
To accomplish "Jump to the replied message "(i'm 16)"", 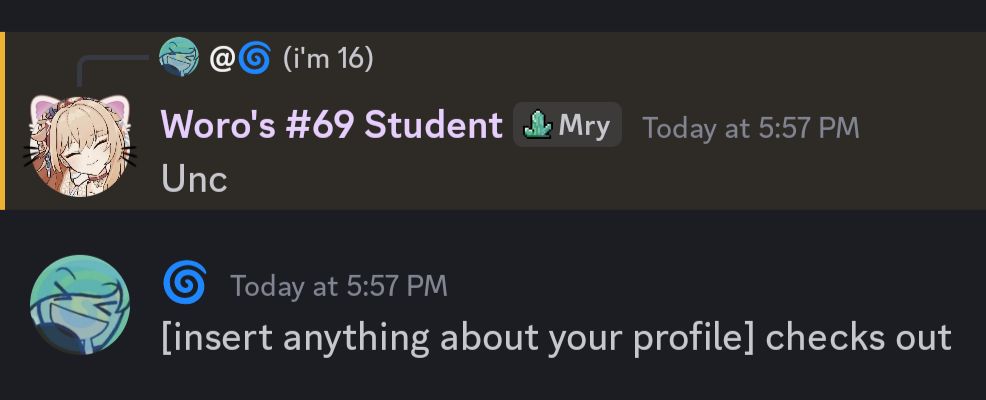I will [x=328, y=59].
